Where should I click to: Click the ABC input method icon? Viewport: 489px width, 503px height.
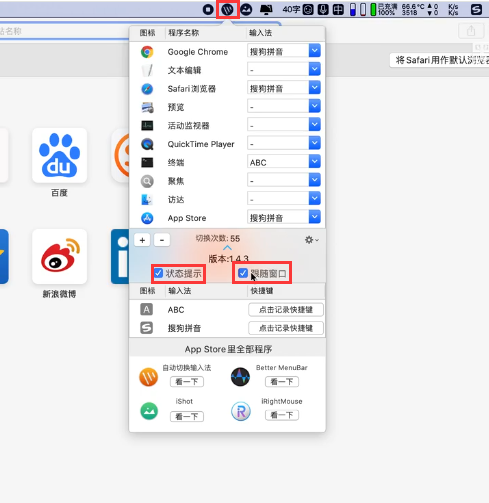[x=147, y=309]
